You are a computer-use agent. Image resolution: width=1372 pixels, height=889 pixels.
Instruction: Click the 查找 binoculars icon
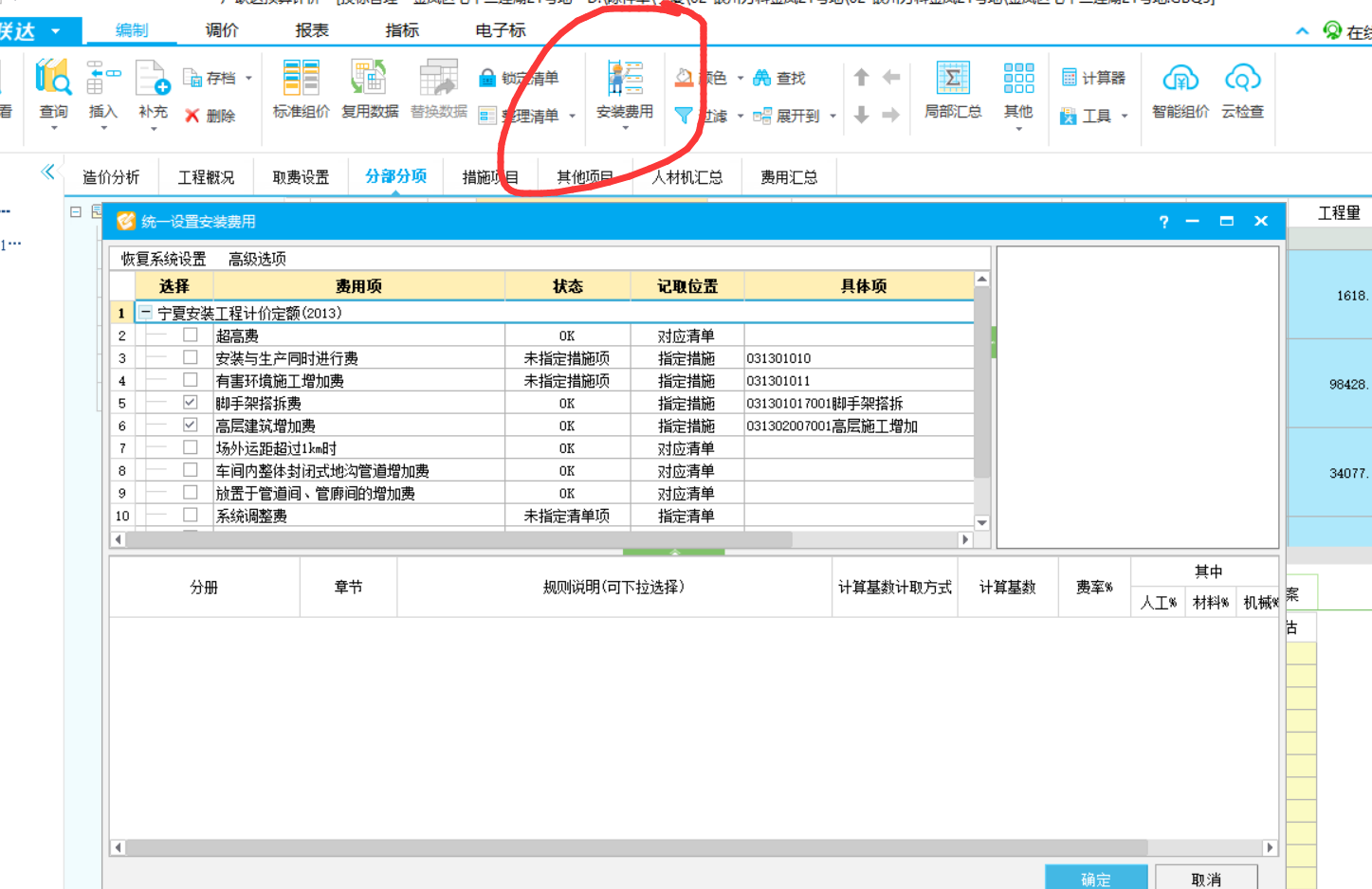coord(762,78)
